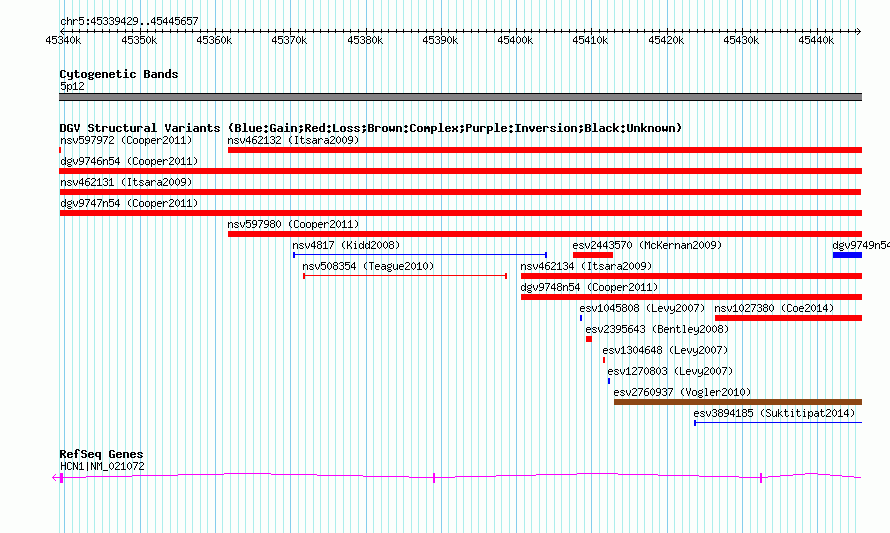Screen dimensions: 890x533
Task: Open esv1304648 (Levy2007) variant label
Action: pyautogui.click(x=665, y=350)
